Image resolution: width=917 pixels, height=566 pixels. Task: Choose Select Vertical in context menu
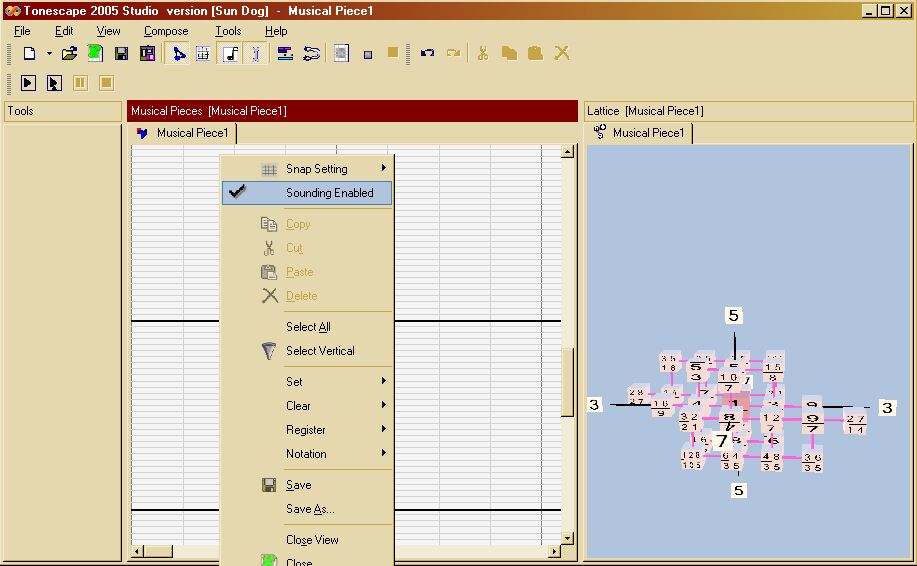tap(307, 351)
